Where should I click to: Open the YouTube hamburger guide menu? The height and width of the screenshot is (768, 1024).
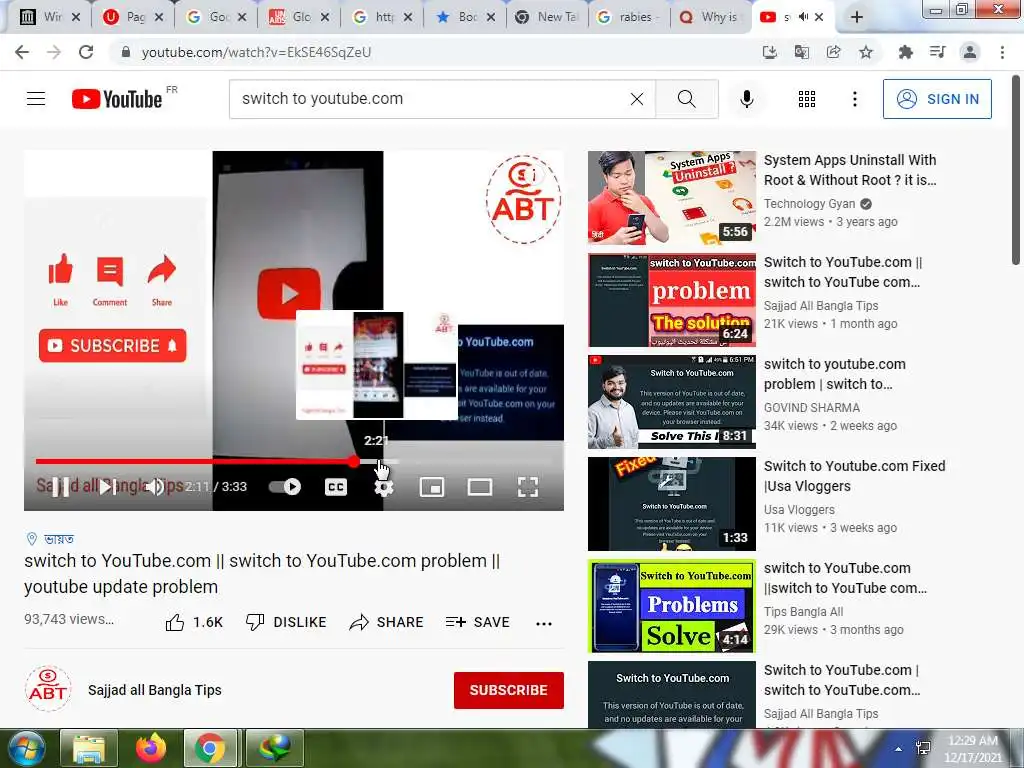pos(36,99)
